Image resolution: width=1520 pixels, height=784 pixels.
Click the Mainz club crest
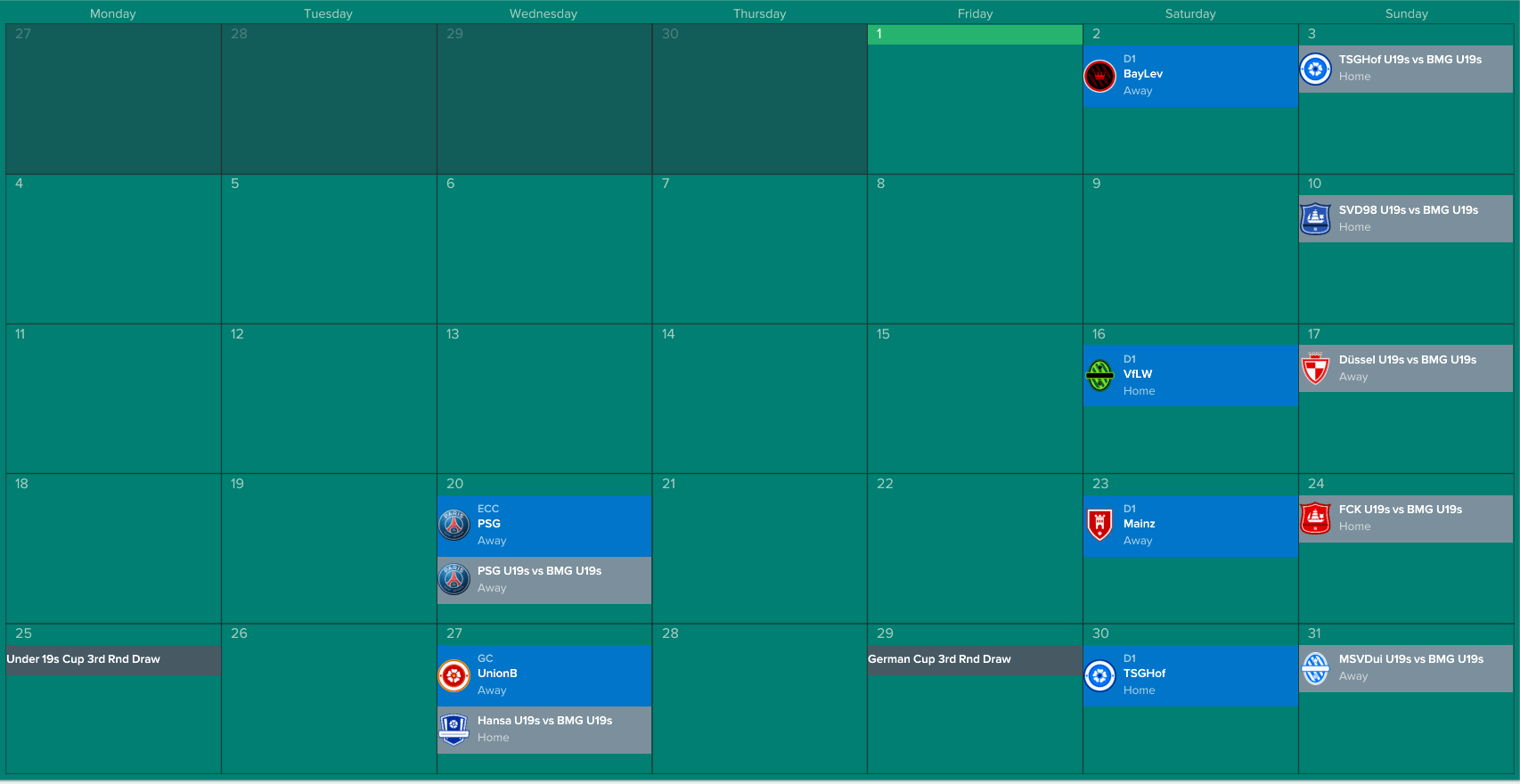(x=1100, y=526)
